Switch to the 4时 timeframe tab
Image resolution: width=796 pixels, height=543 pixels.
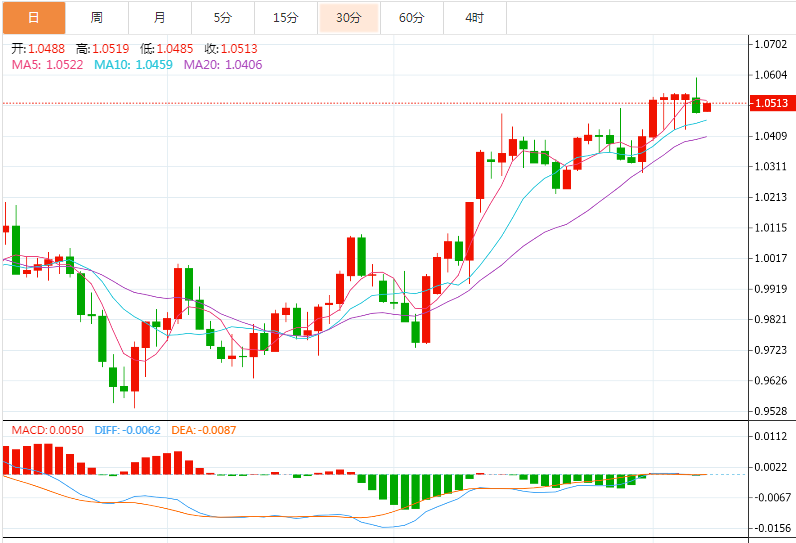(x=474, y=18)
